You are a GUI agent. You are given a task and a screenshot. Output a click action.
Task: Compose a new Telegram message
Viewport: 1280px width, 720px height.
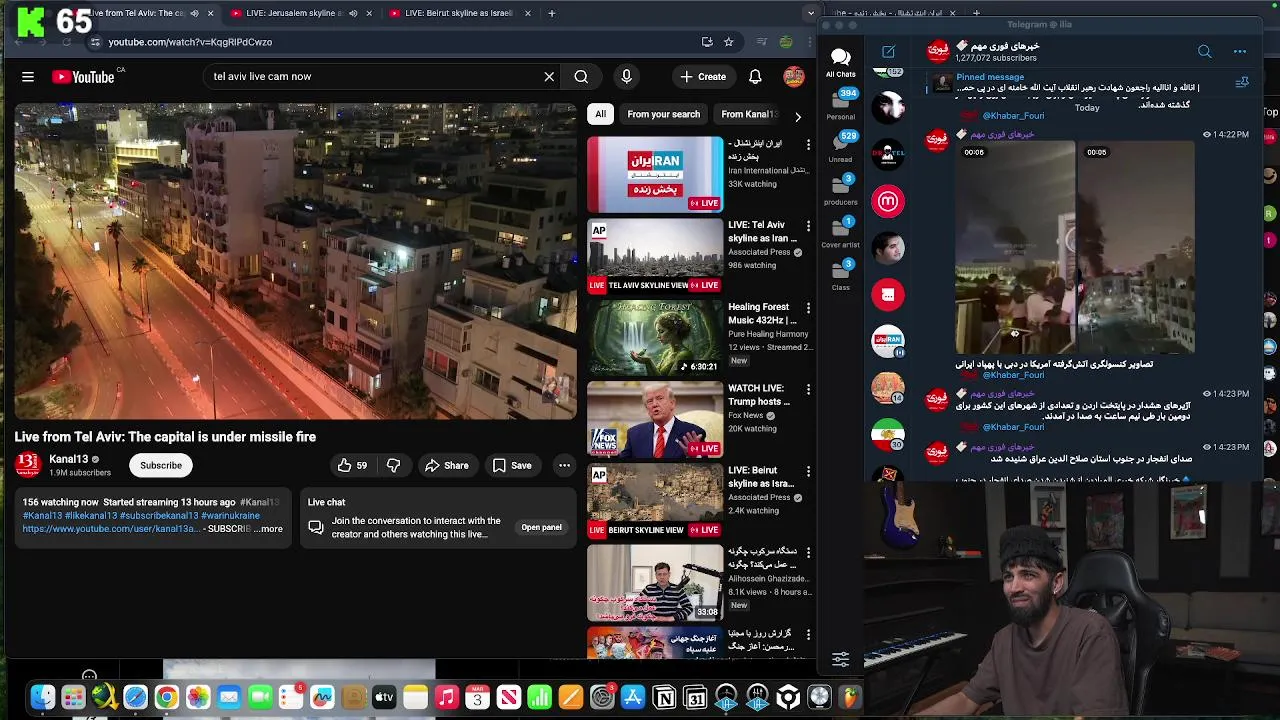pyautogui.click(x=888, y=52)
